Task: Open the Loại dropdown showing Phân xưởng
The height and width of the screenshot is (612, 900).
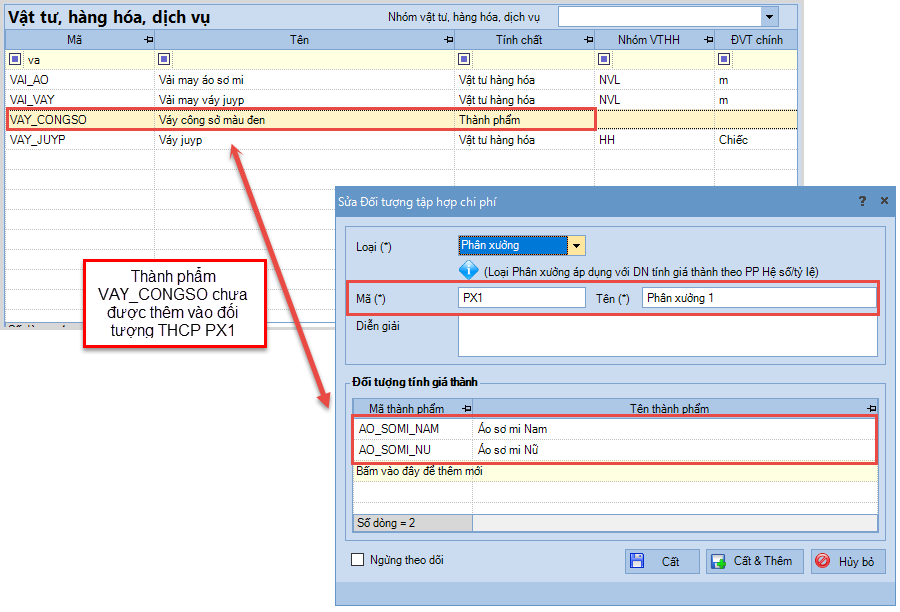Action: point(576,245)
